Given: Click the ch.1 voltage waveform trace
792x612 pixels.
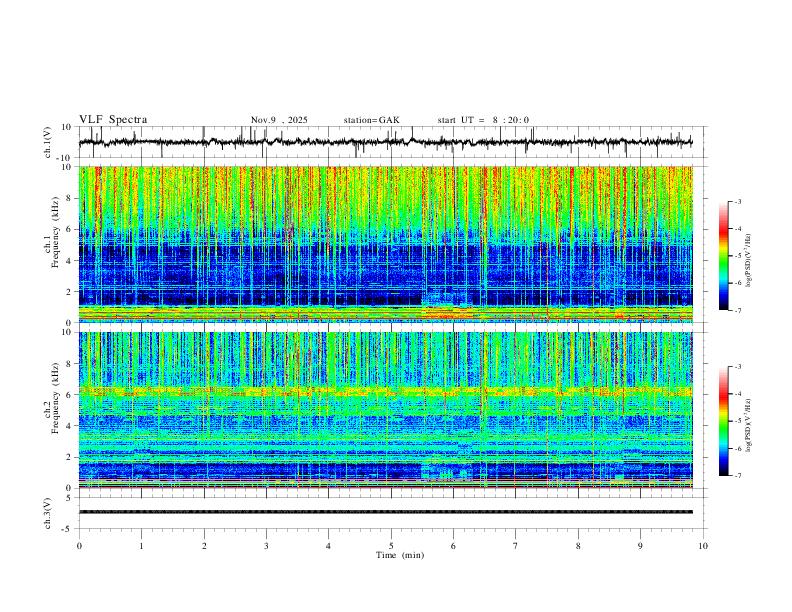Looking at the screenshot, I should pos(385,142).
